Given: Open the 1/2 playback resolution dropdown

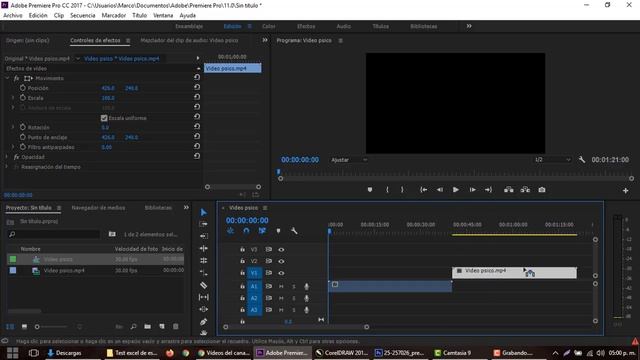Looking at the screenshot, I should pyautogui.click(x=552, y=160).
